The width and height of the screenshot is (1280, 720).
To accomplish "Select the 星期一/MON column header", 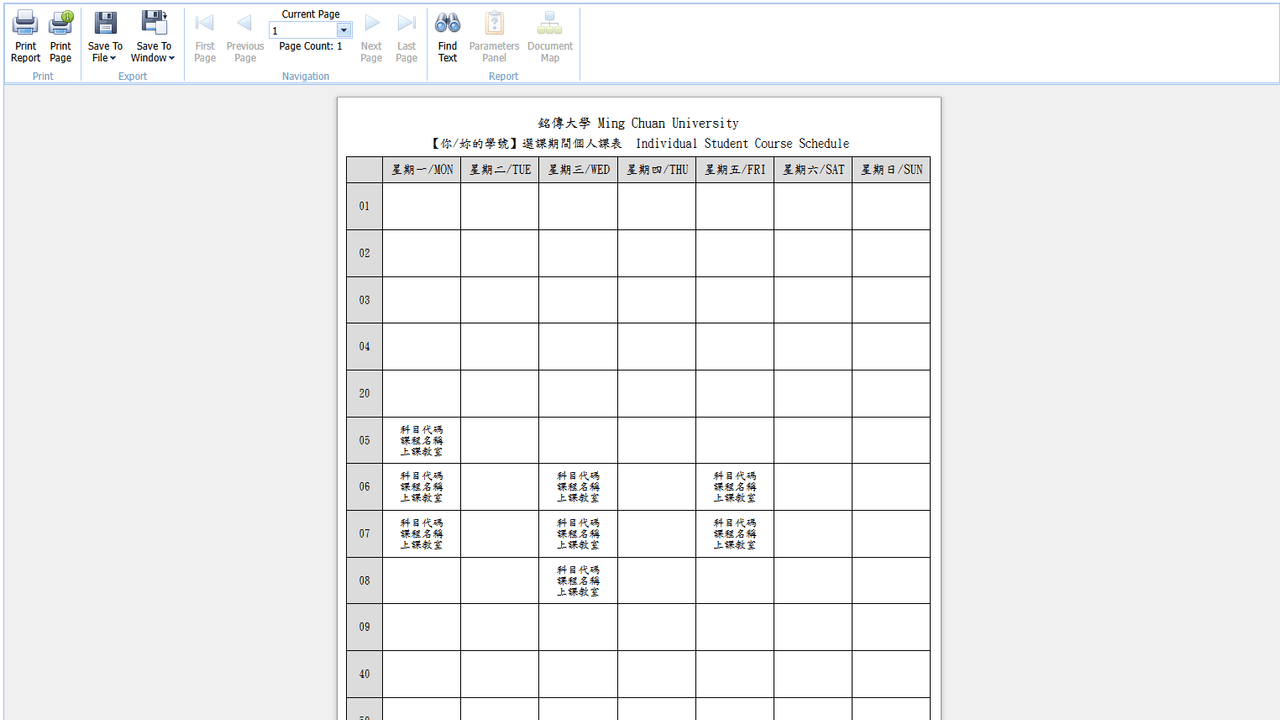I will click(x=422, y=170).
